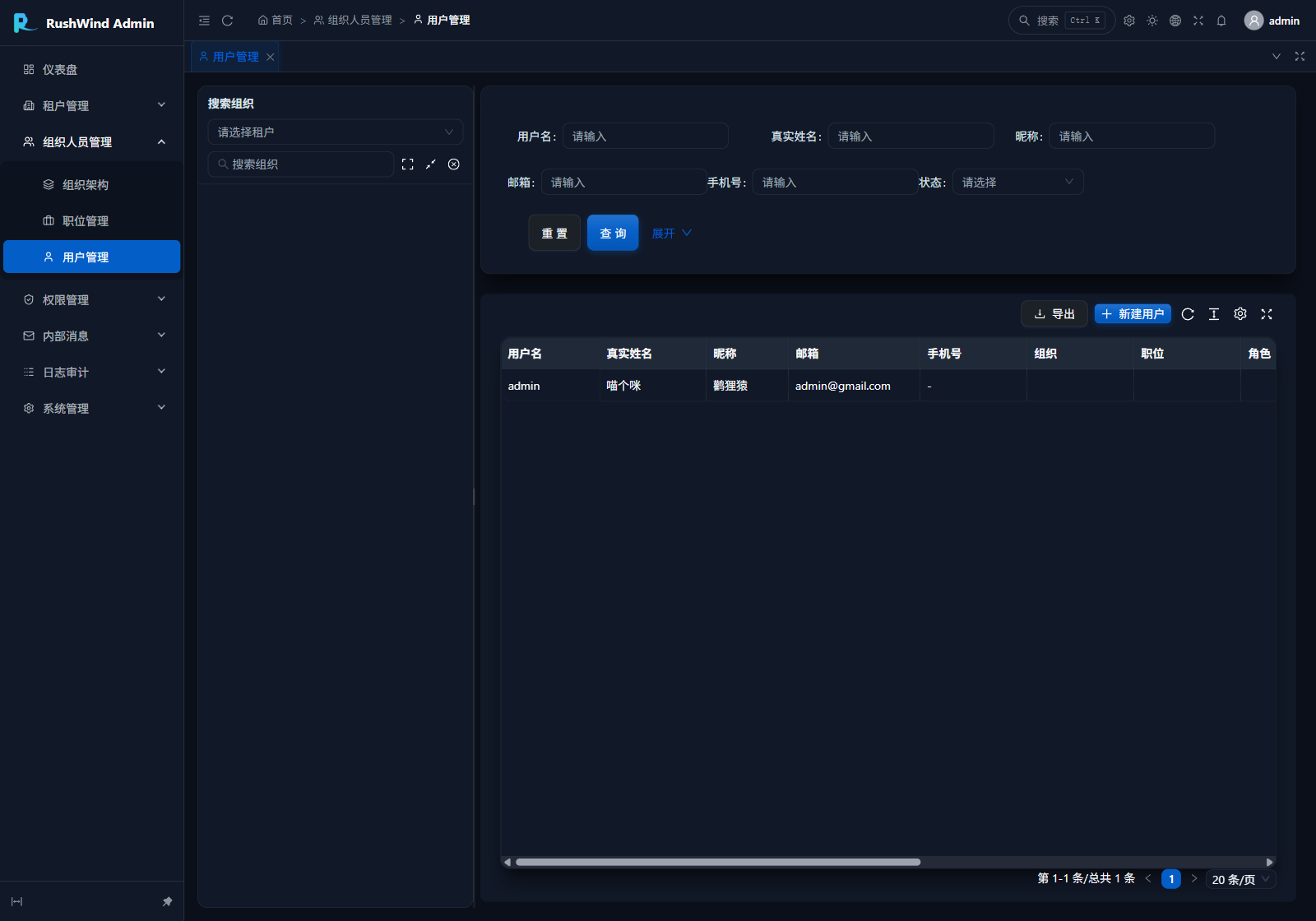
Task: Open tab list dropdown chevron in tab bar
Action: (1277, 57)
